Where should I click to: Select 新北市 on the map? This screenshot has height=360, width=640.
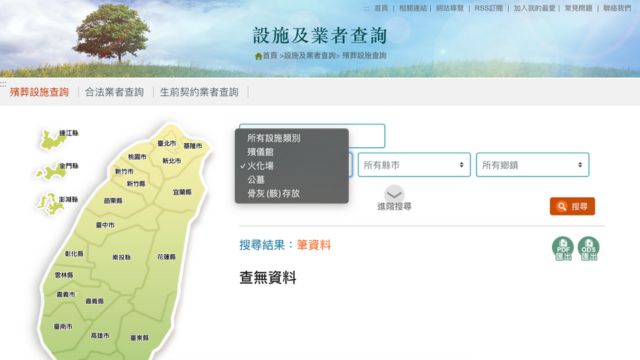[171, 161]
